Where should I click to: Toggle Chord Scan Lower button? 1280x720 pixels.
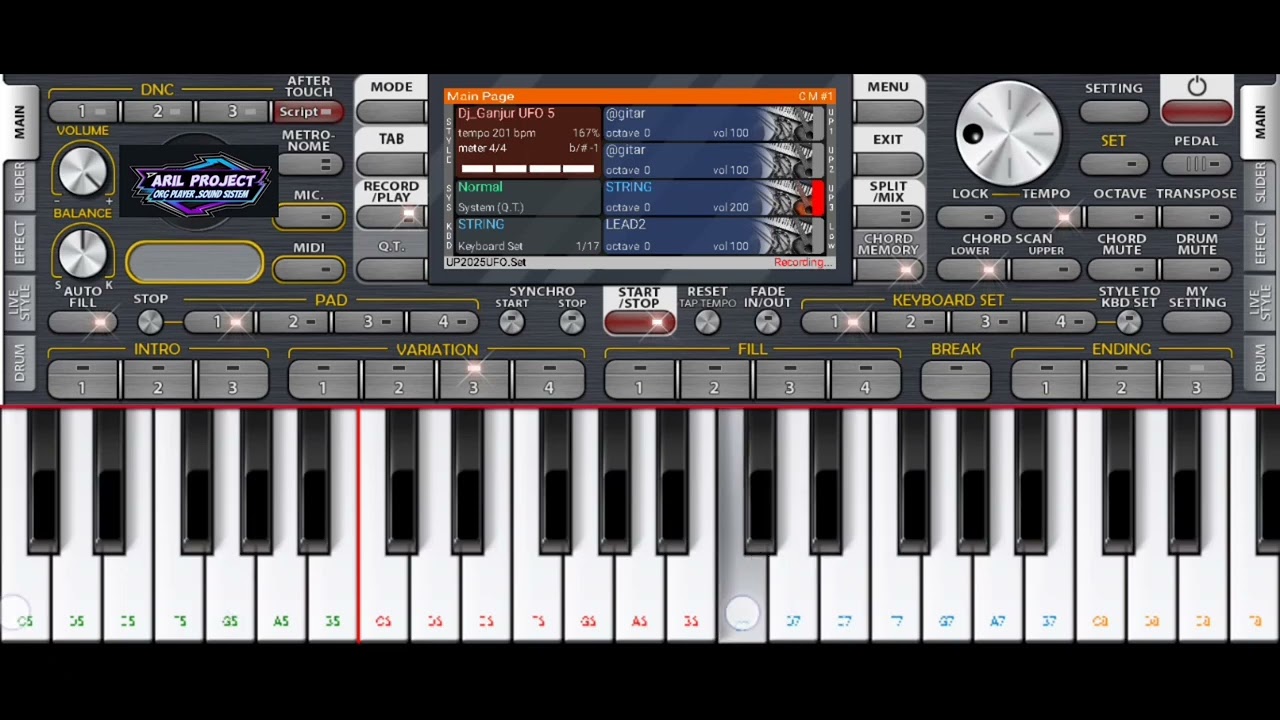[x=970, y=269]
